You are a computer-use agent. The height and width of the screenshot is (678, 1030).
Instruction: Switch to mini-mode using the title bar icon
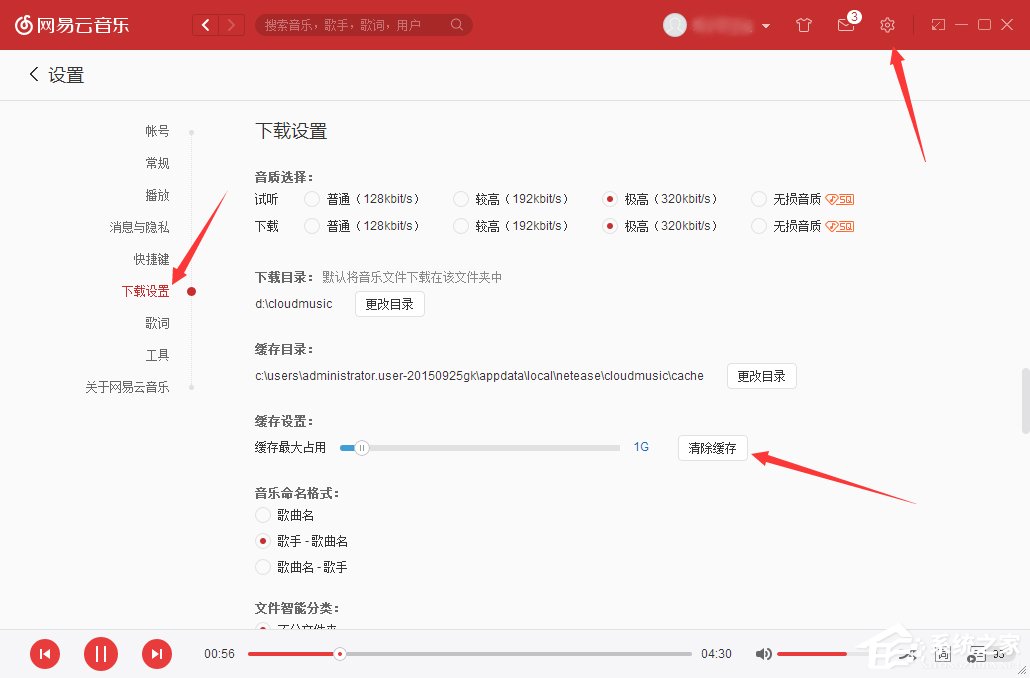coord(938,22)
